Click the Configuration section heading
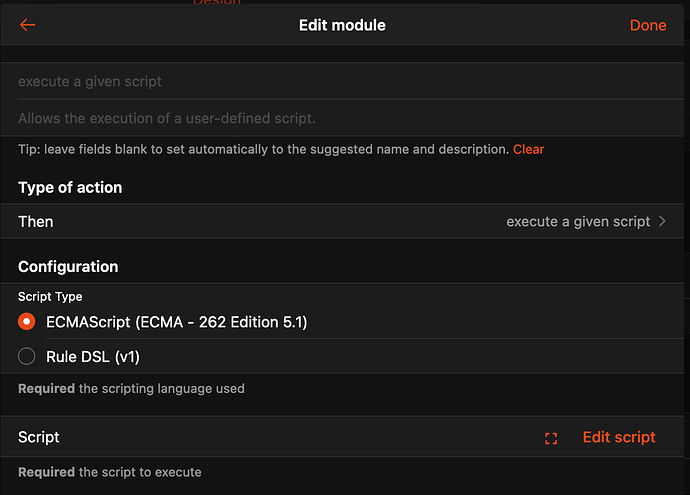 tap(68, 267)
